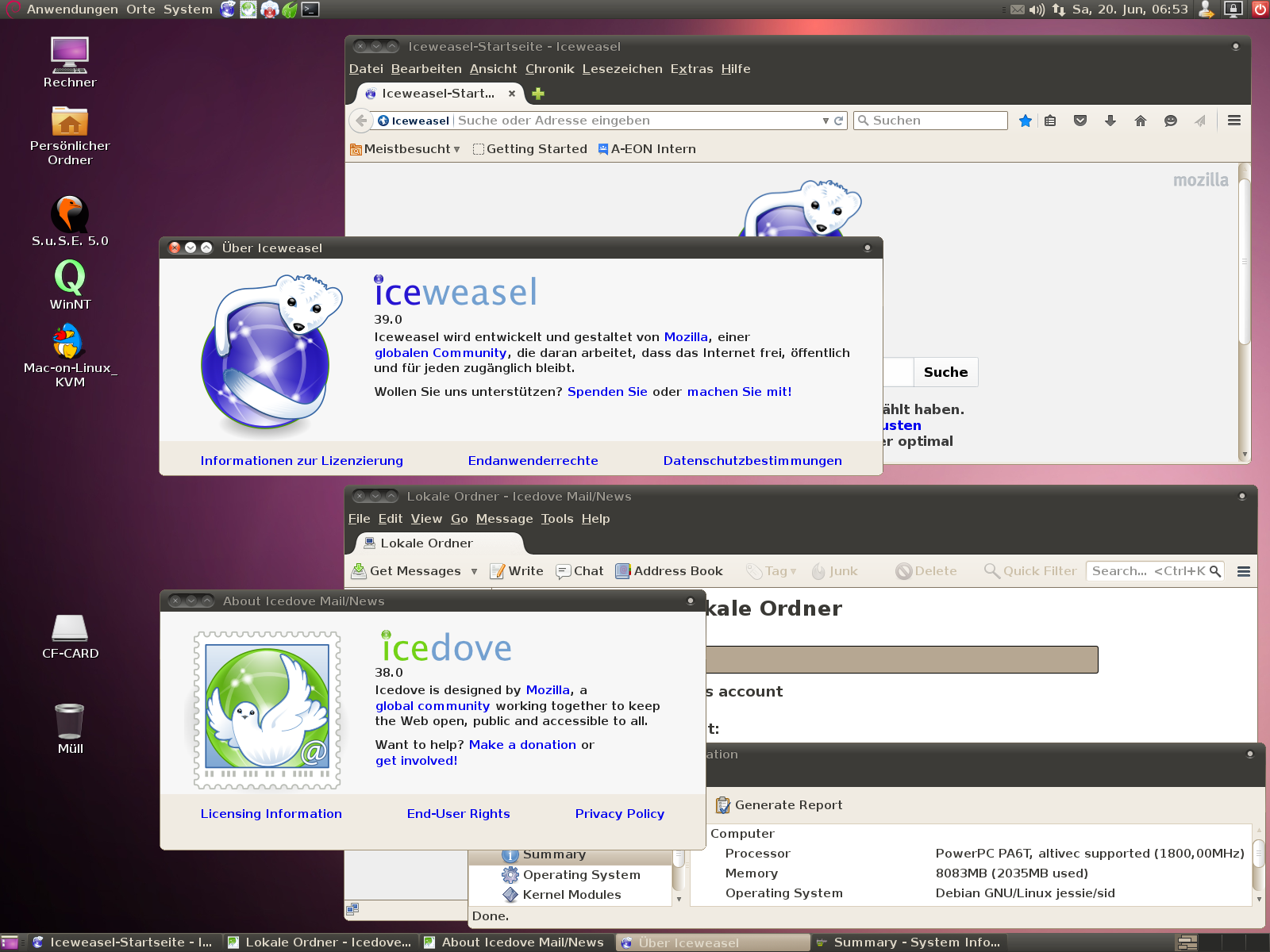Click the Licensing Information link
Image resolution: width=1270 pixels, height=952 pixels.
[271, 814]
